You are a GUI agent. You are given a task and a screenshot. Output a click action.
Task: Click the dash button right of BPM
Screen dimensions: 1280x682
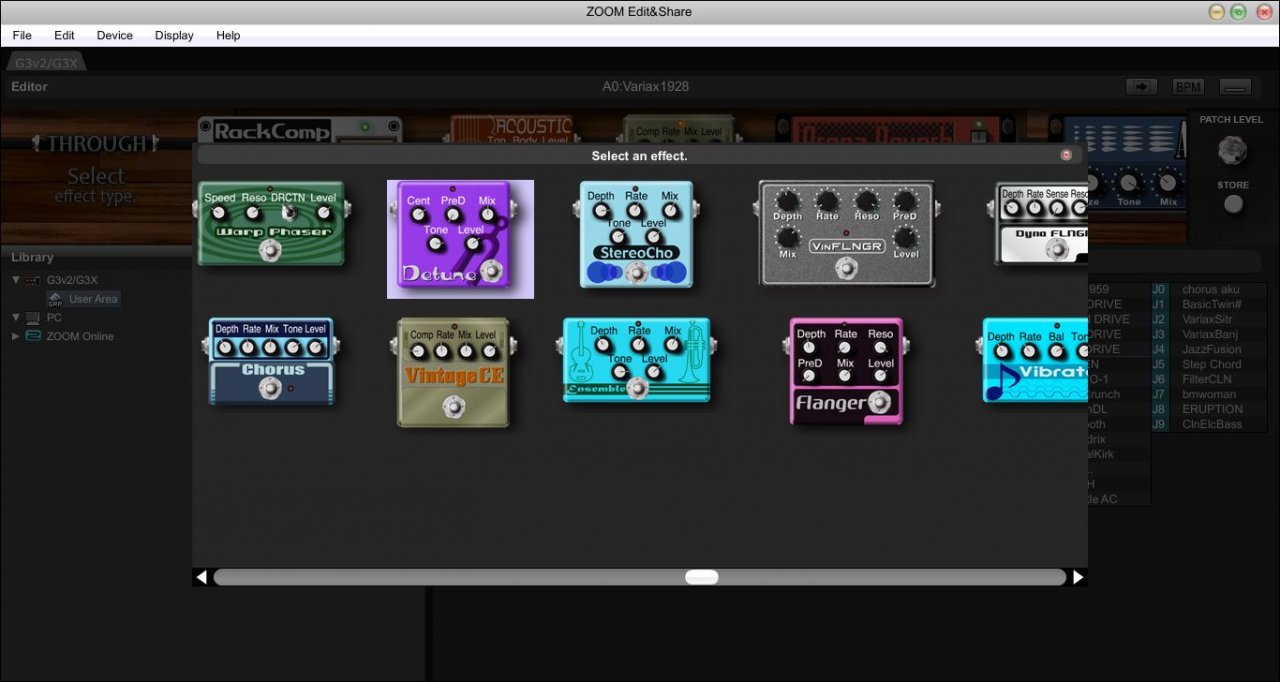[1236, 87]
